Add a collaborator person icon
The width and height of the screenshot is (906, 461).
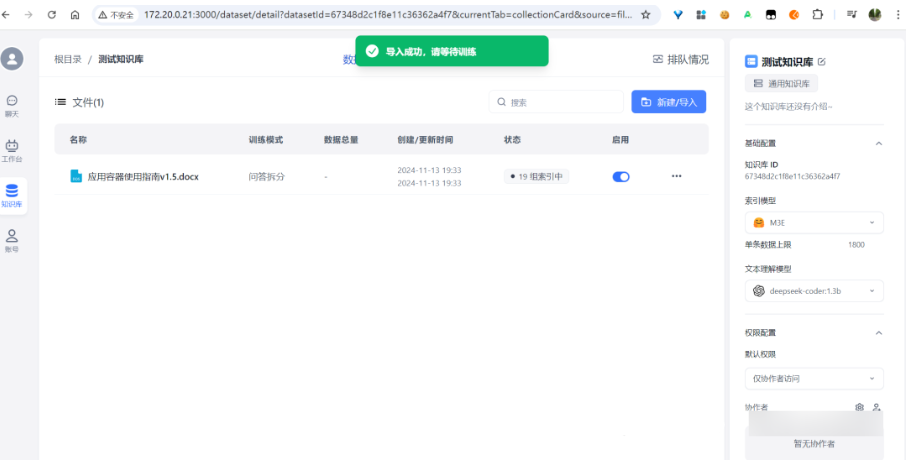coord(877,407)
